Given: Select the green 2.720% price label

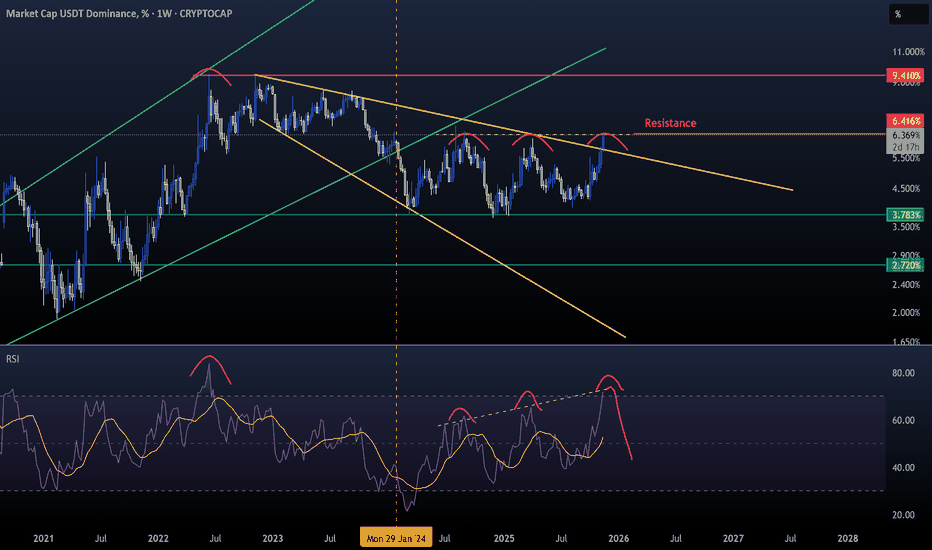Looking at the screenshot, I should click(x=905, y=265).
